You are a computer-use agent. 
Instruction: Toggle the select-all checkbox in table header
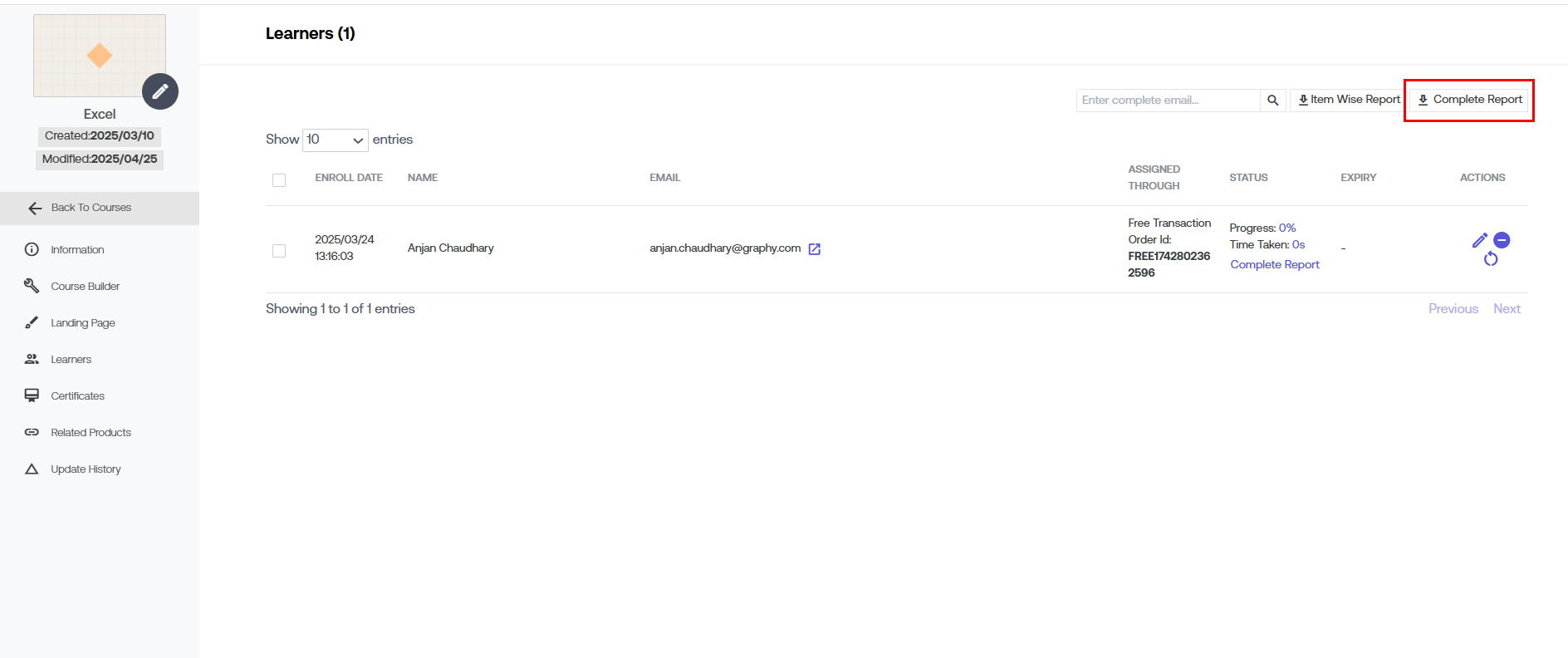pyautogui.click(x=279, y=180)
